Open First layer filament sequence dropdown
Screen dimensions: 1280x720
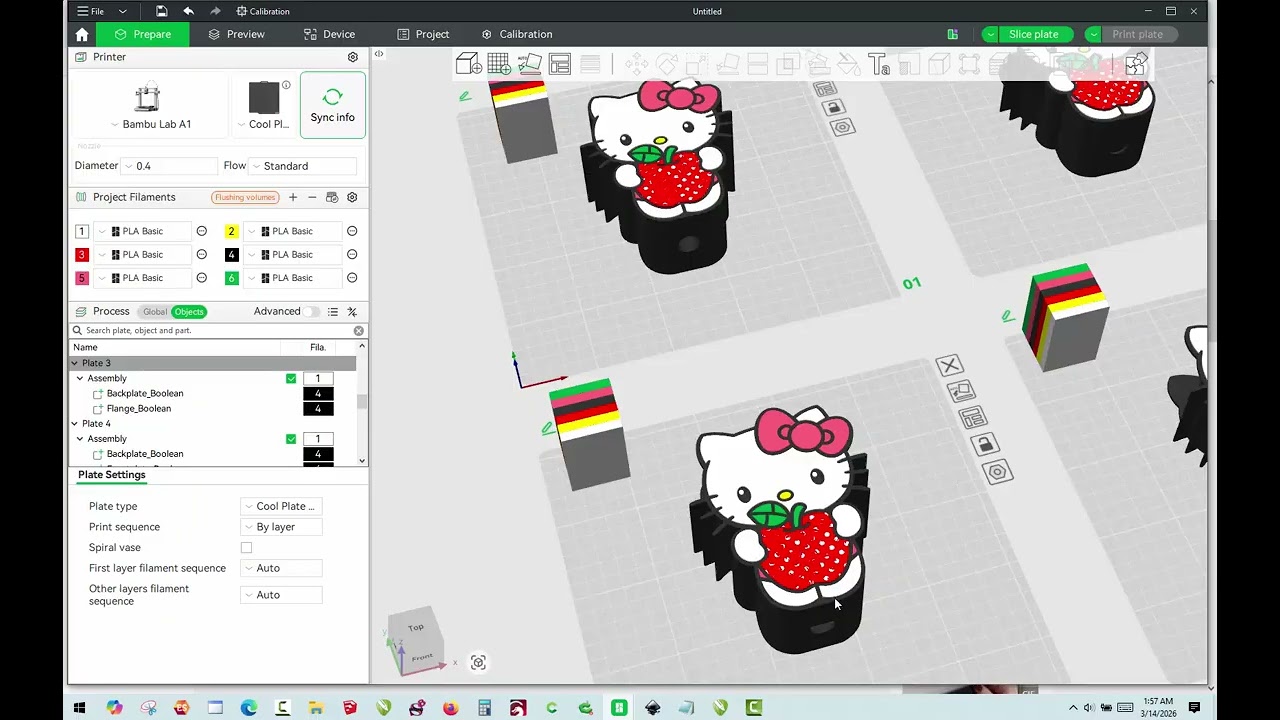click(281, 568)
